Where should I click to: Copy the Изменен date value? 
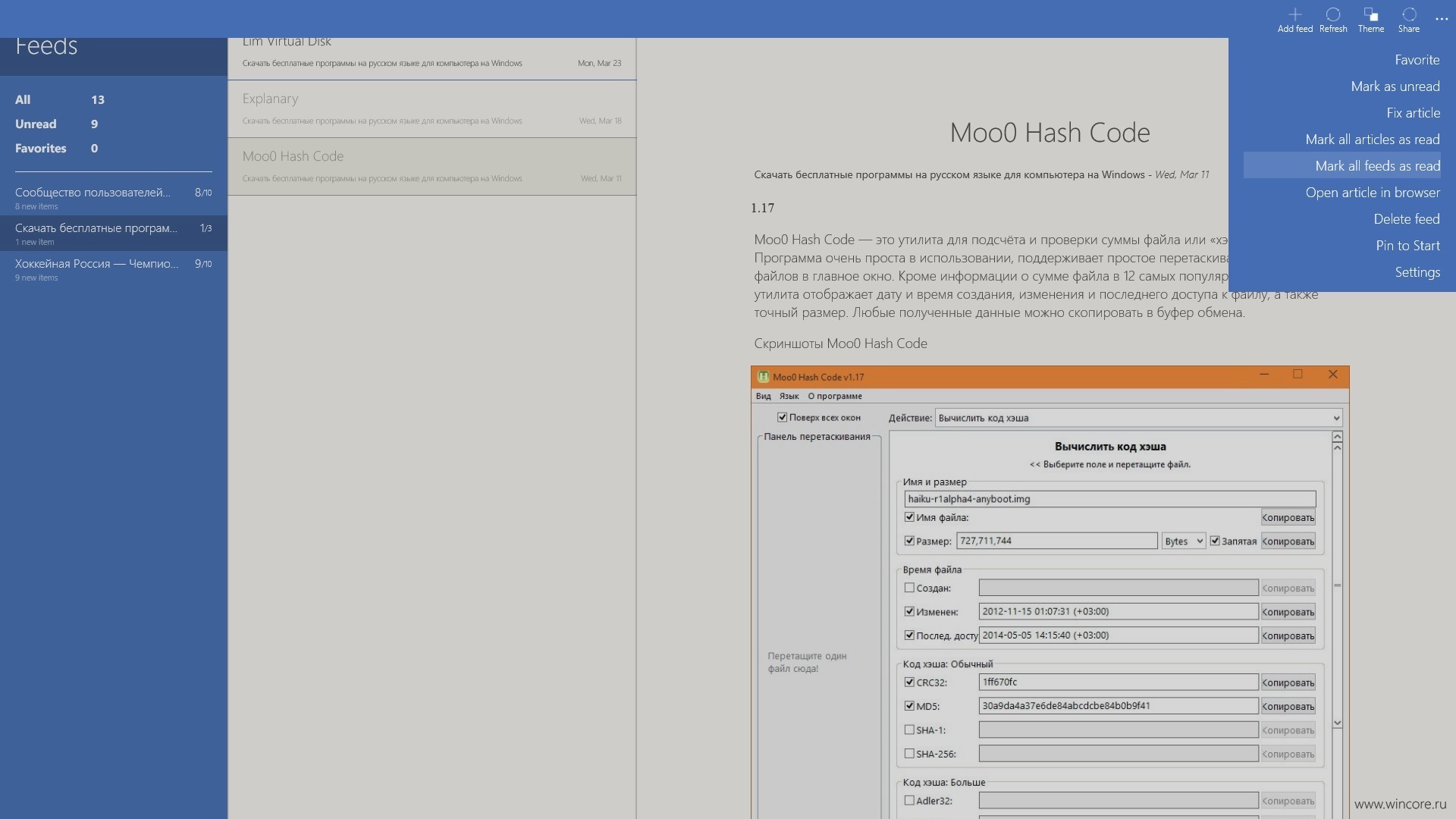(1288, 611)
